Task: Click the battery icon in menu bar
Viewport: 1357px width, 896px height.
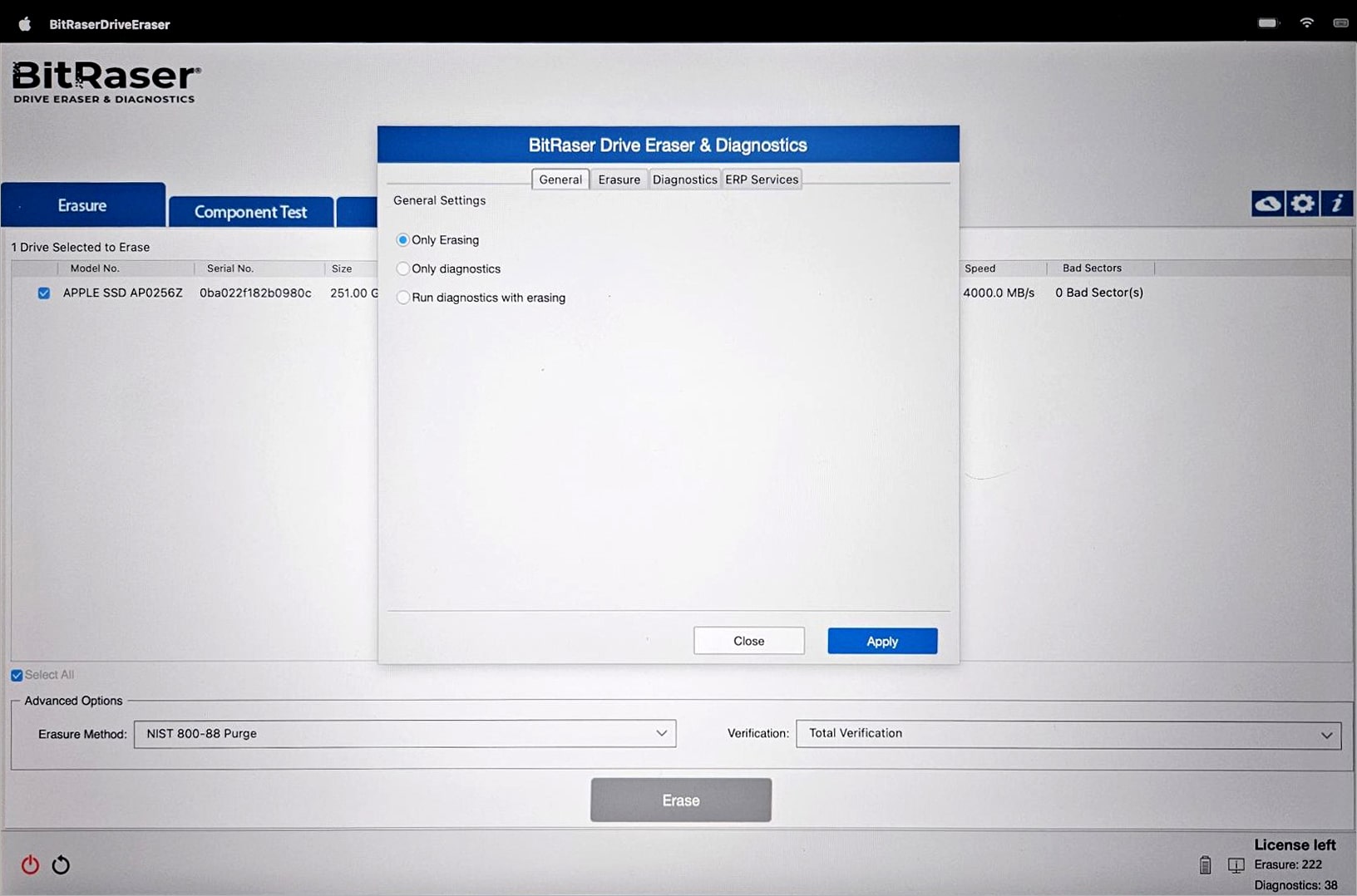Action: click(1268, 23)
